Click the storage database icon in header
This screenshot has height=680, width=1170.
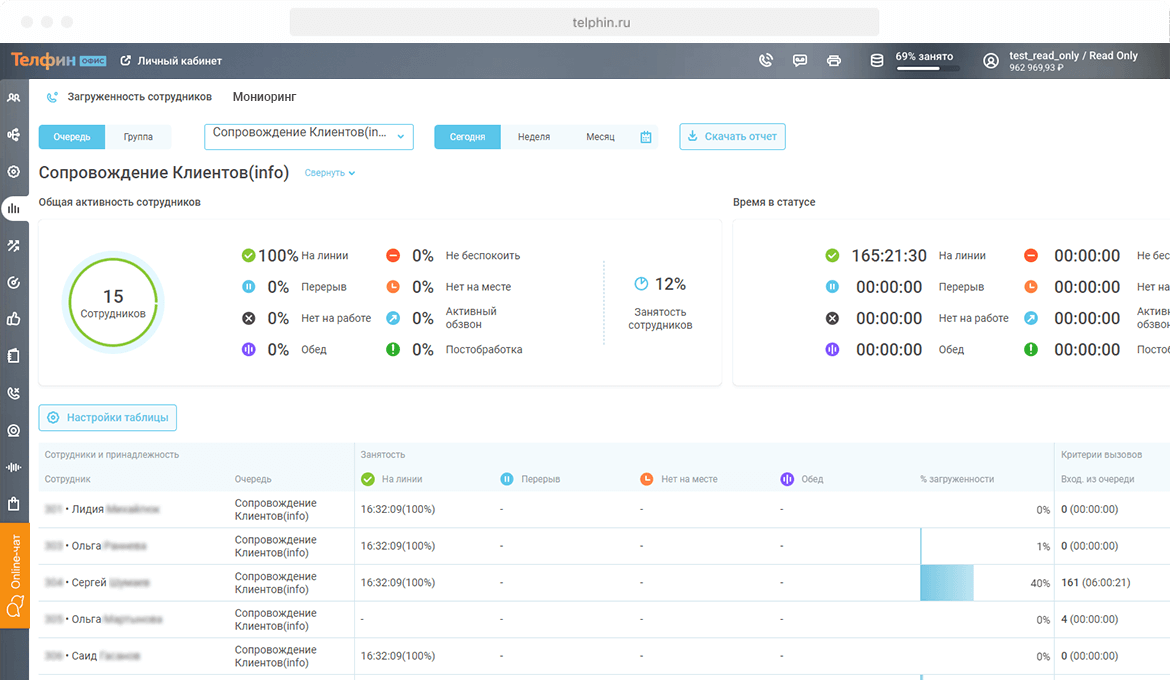(877, 60)
